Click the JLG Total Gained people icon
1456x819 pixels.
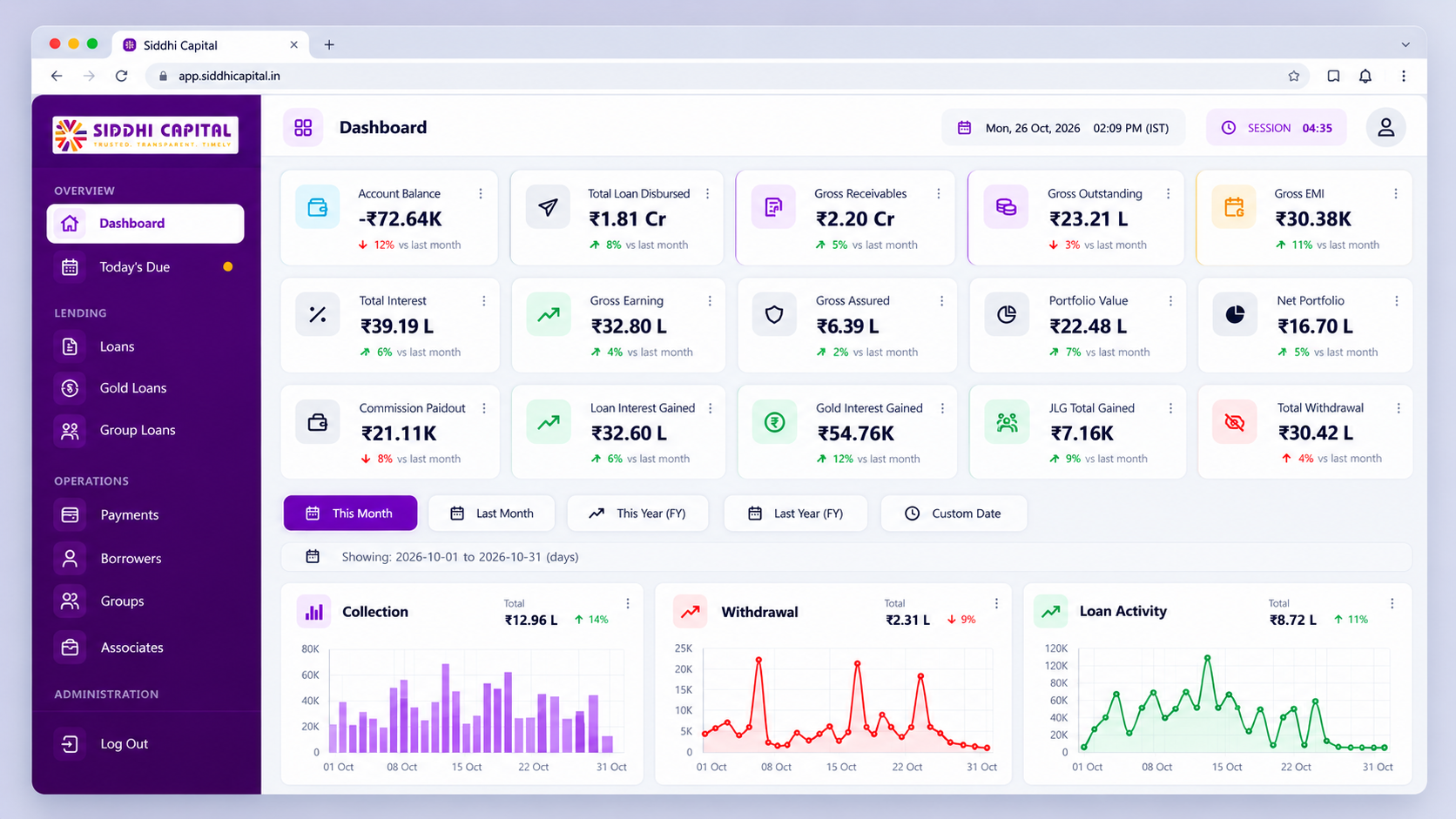[1007, 422]
